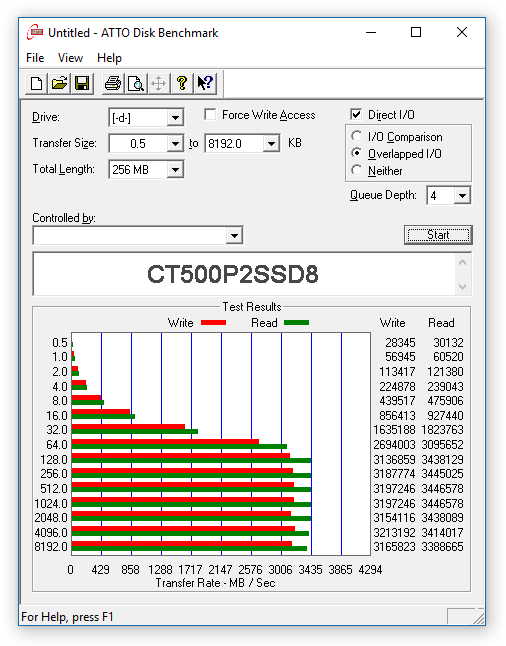Click the yellow question mark About icon
Image resolution: width=506 pixels, height=646 pixels.
[x=181, y=84]
